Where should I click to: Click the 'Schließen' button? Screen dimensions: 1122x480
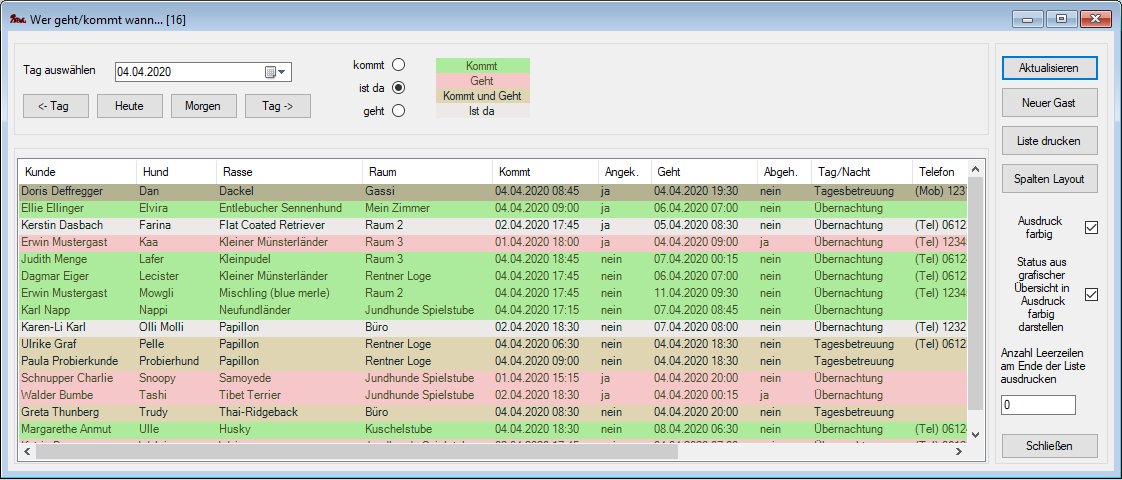[x=1049, y=445]
